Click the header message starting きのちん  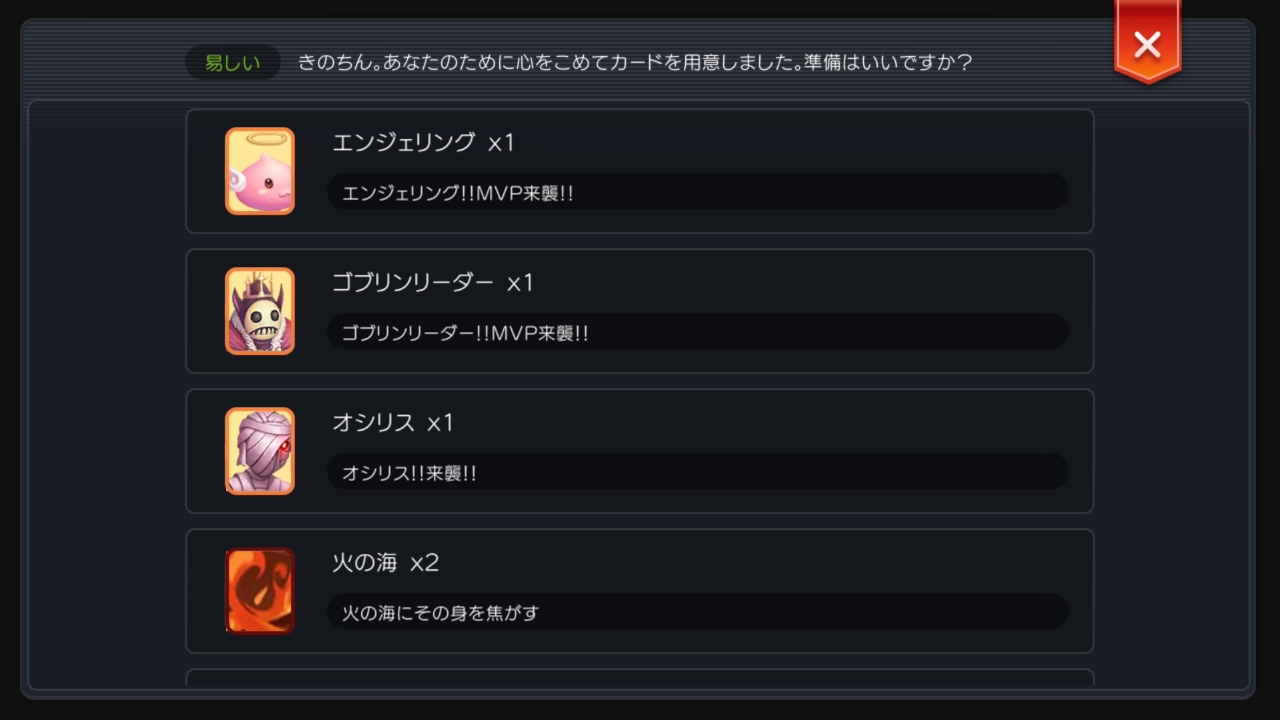click(x=635, y=63)
